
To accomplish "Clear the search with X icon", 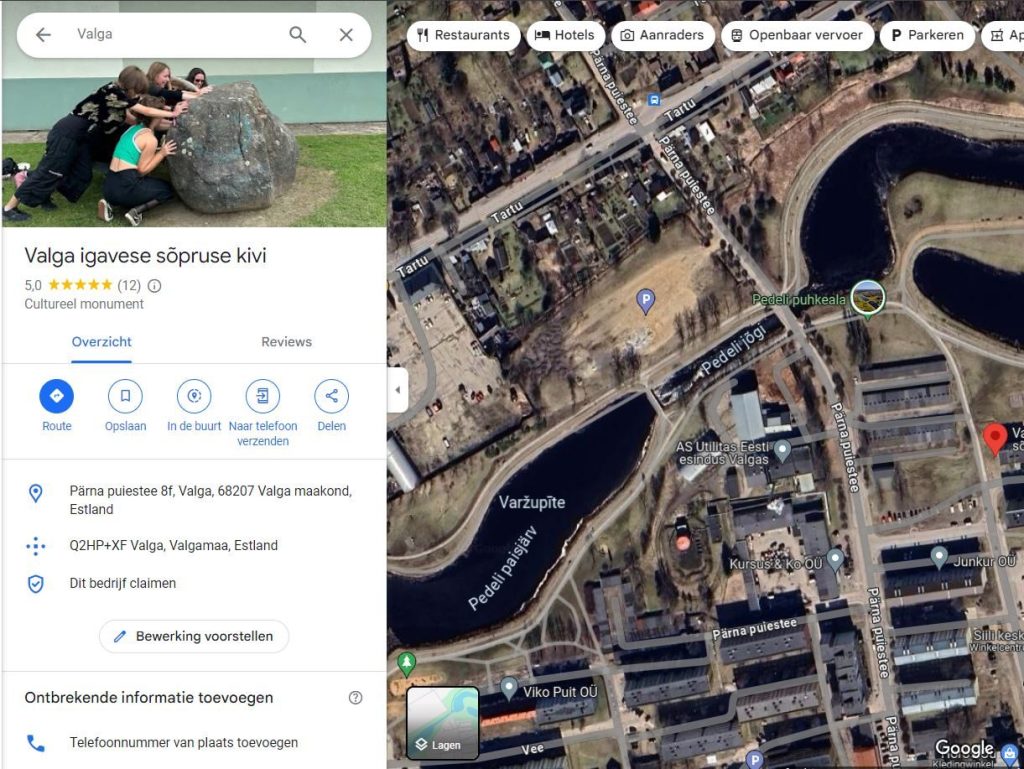I will coord(346,35).
